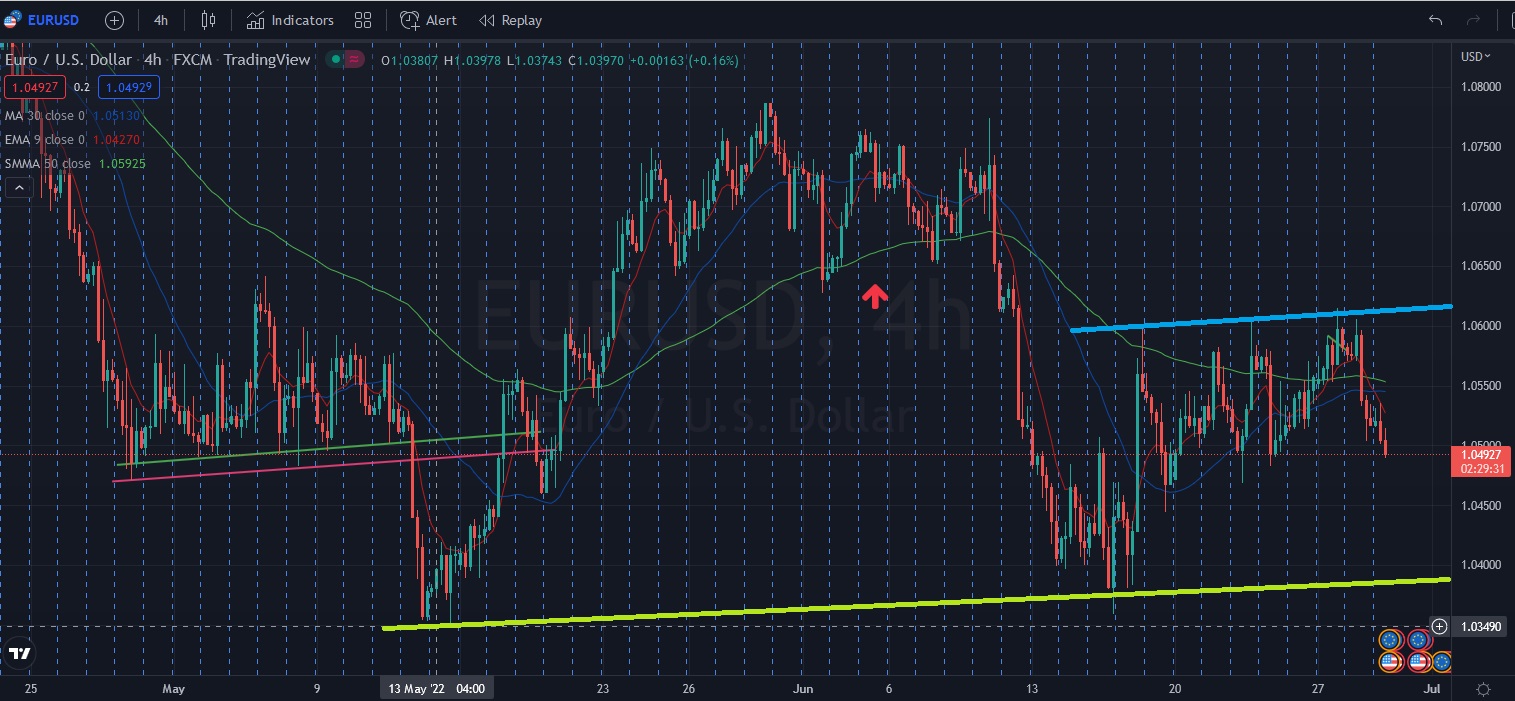This screenshot has width=1515, height=701.
Task: Click the Alert button
Action: pyautogui.click(x=428, y=20)
